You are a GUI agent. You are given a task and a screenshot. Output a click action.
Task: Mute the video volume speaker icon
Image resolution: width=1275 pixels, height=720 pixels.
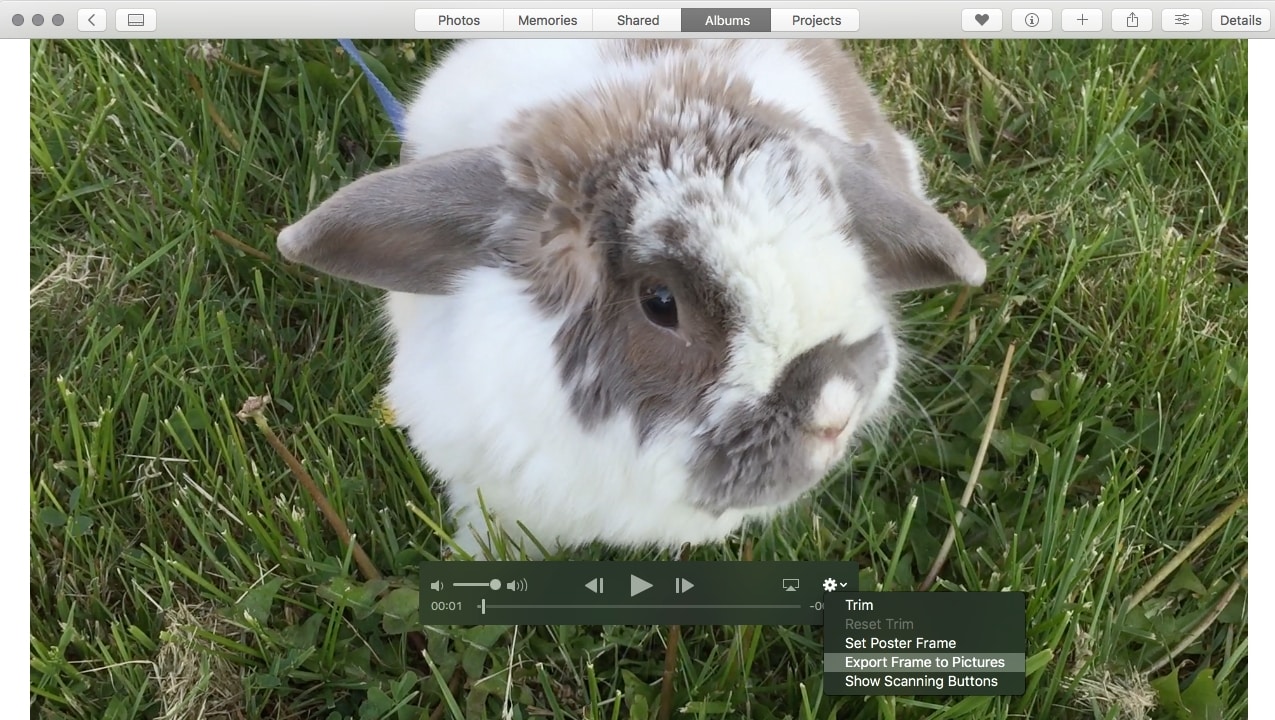(x=437, y=585)
